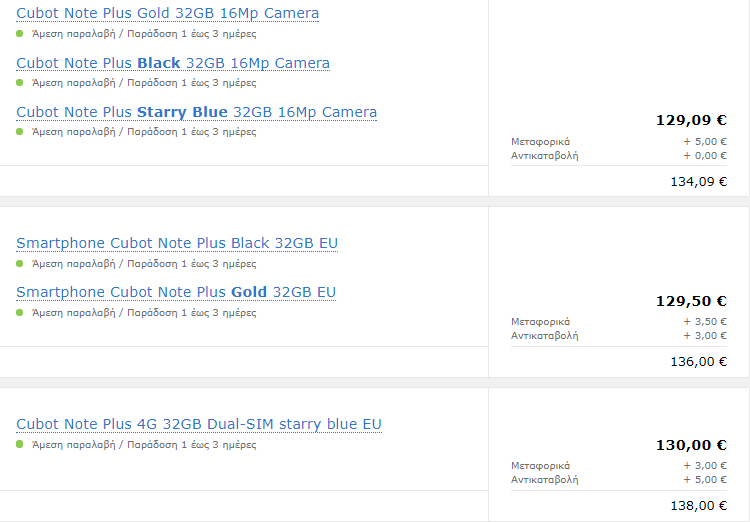Click the 129,50 € bold price
Screen dimensions: 750x522
[x=691, y=301]
